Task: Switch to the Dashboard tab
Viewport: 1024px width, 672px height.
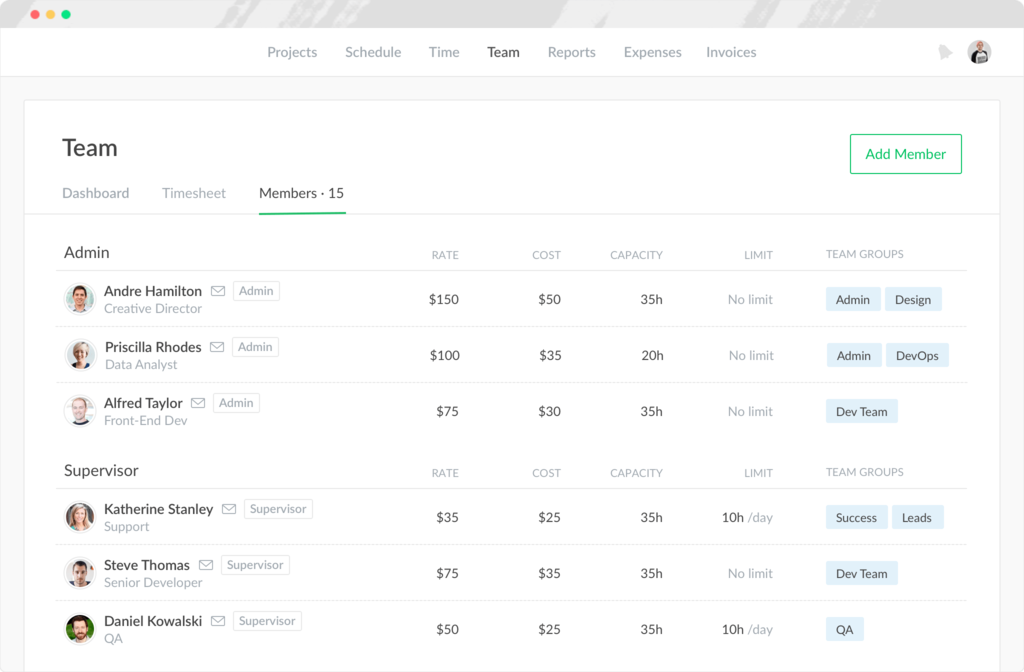Action: [95, 193]
